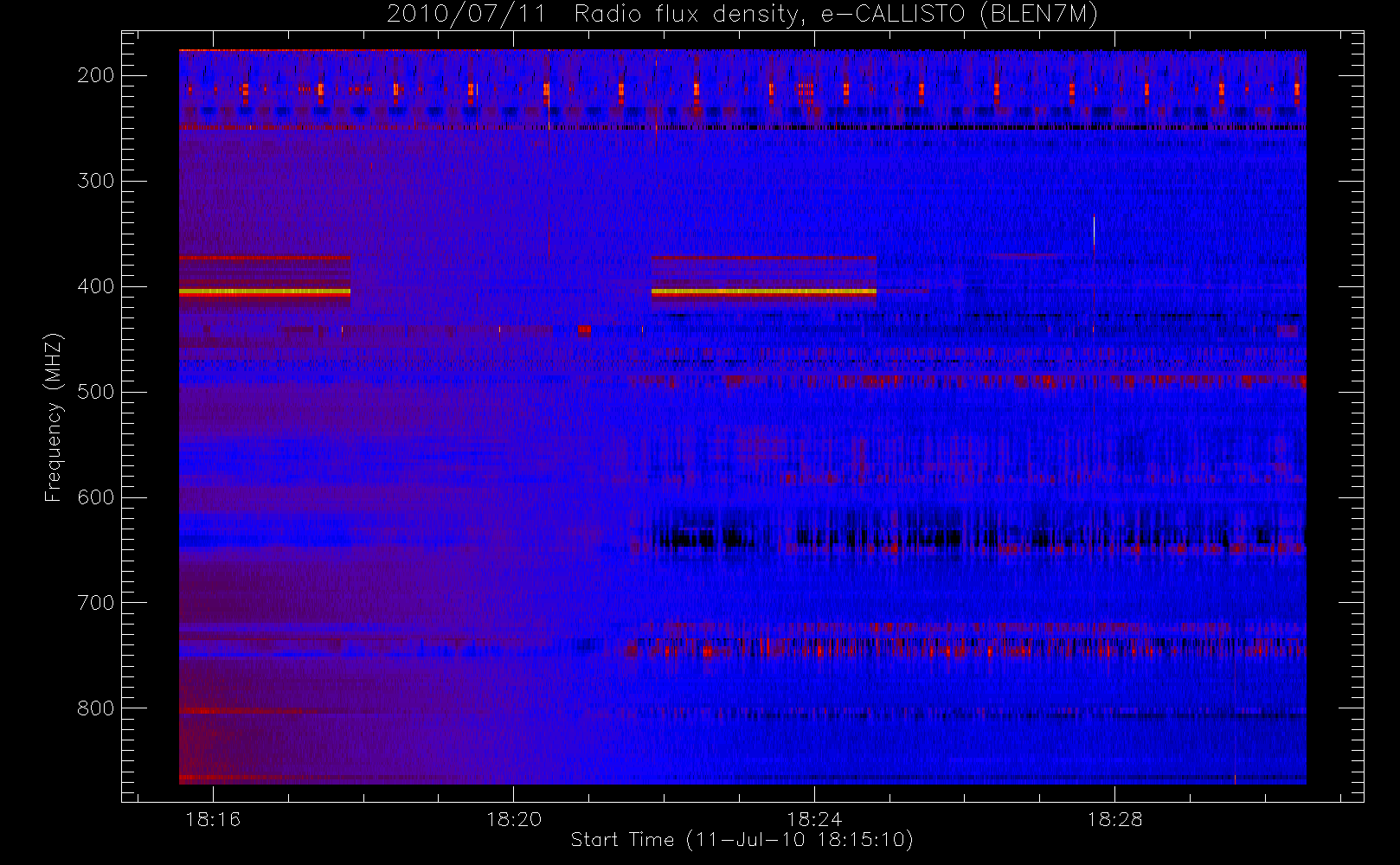Viewport: 1400px width, 865px height.
Task: Click the 500 frequency tick label
Action: tap(96, 392)
